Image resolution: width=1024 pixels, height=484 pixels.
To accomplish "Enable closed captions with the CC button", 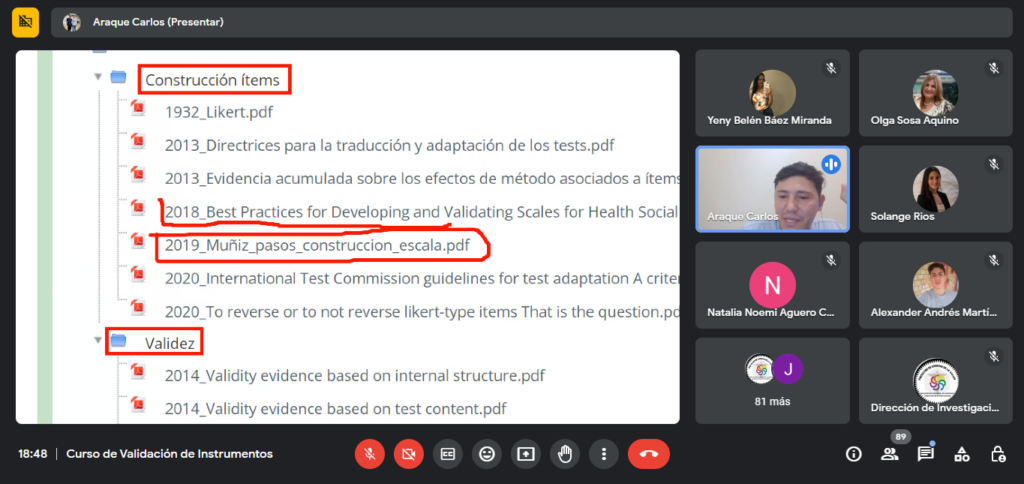I will [x=447, y=454].
